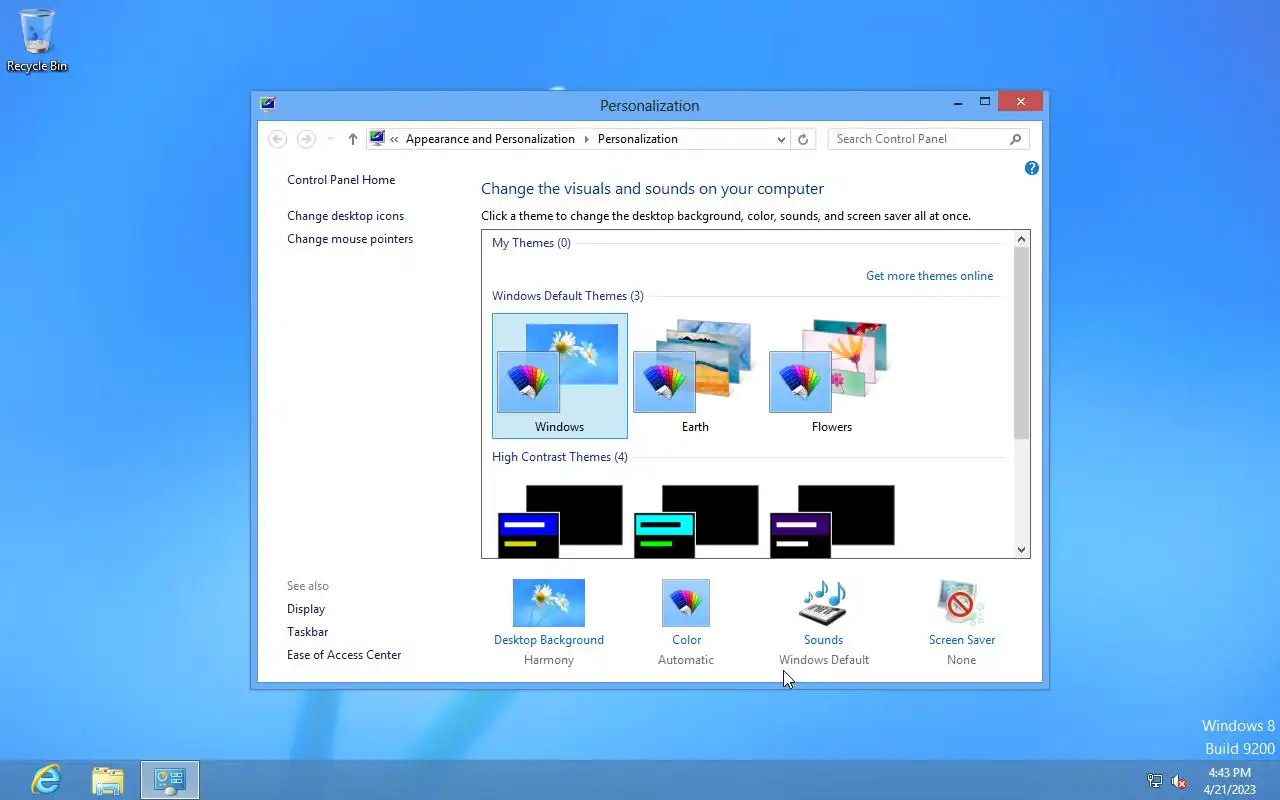
Task: Open File Explorer from the taskbar
Action: pos(107,780)
